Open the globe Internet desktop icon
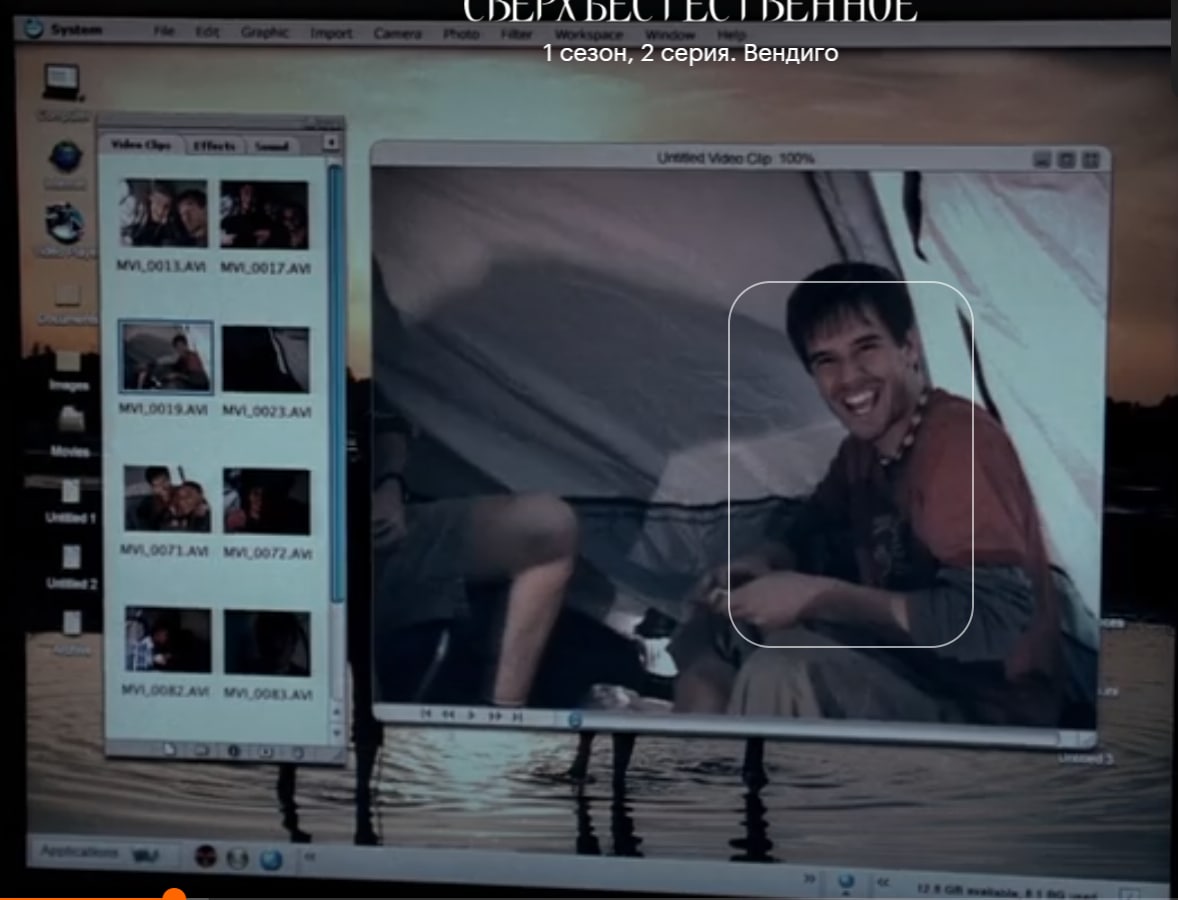1178x900 pixels. pos(65,158)
